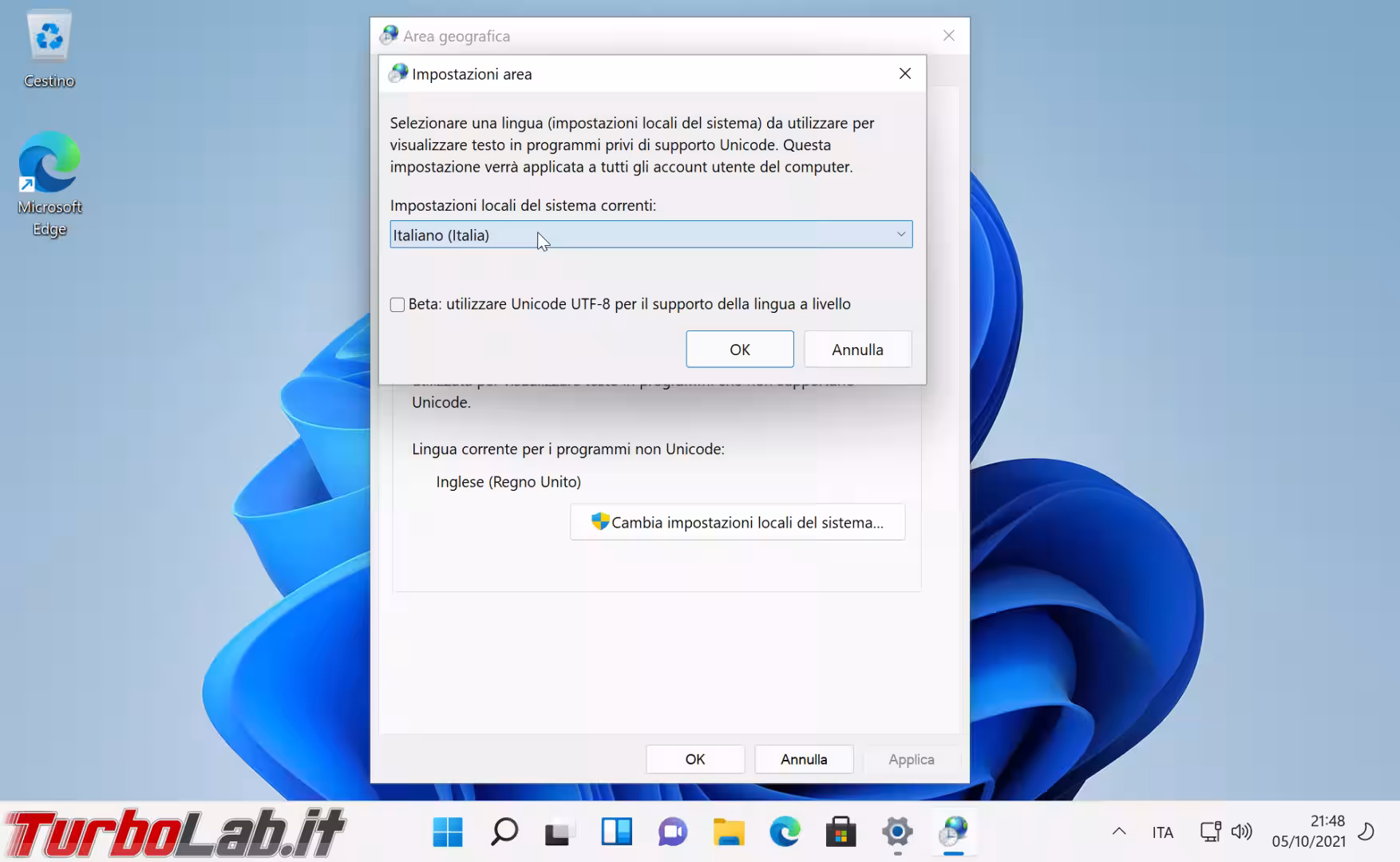Switch to the Area geografica taskbar icon

[x=953, y=832]
